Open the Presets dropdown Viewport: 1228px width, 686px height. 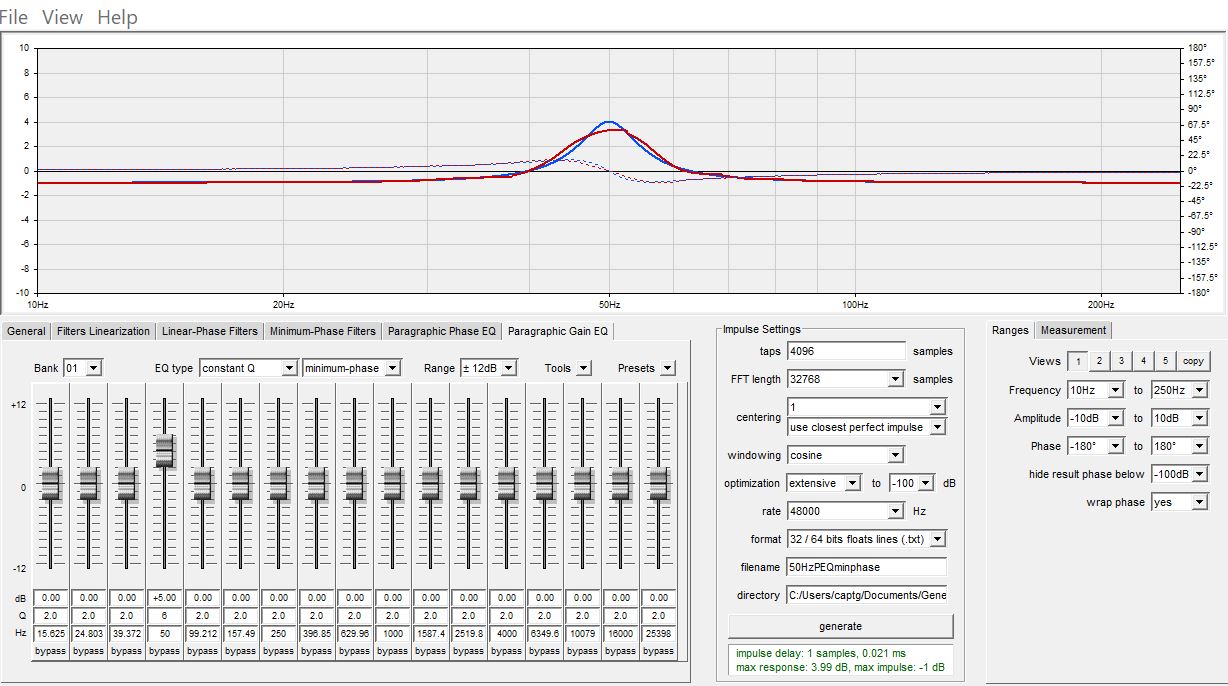(x=668, y=368)
